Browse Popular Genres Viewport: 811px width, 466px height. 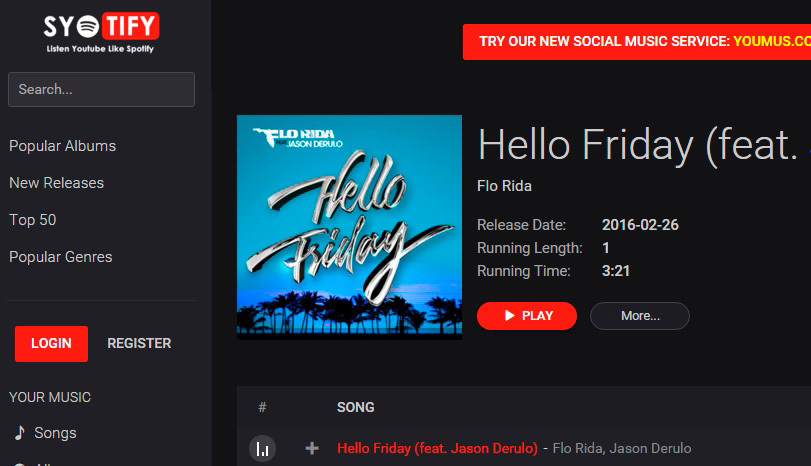pyautogui.click(x=61, y=257)
